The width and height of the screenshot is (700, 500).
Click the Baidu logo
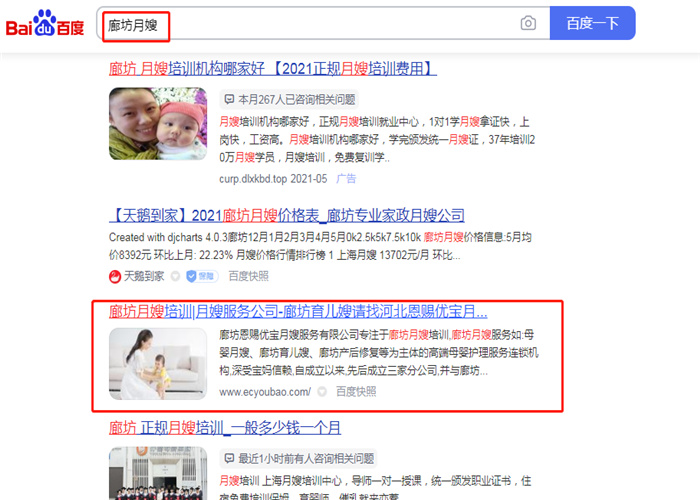(45, 24)
